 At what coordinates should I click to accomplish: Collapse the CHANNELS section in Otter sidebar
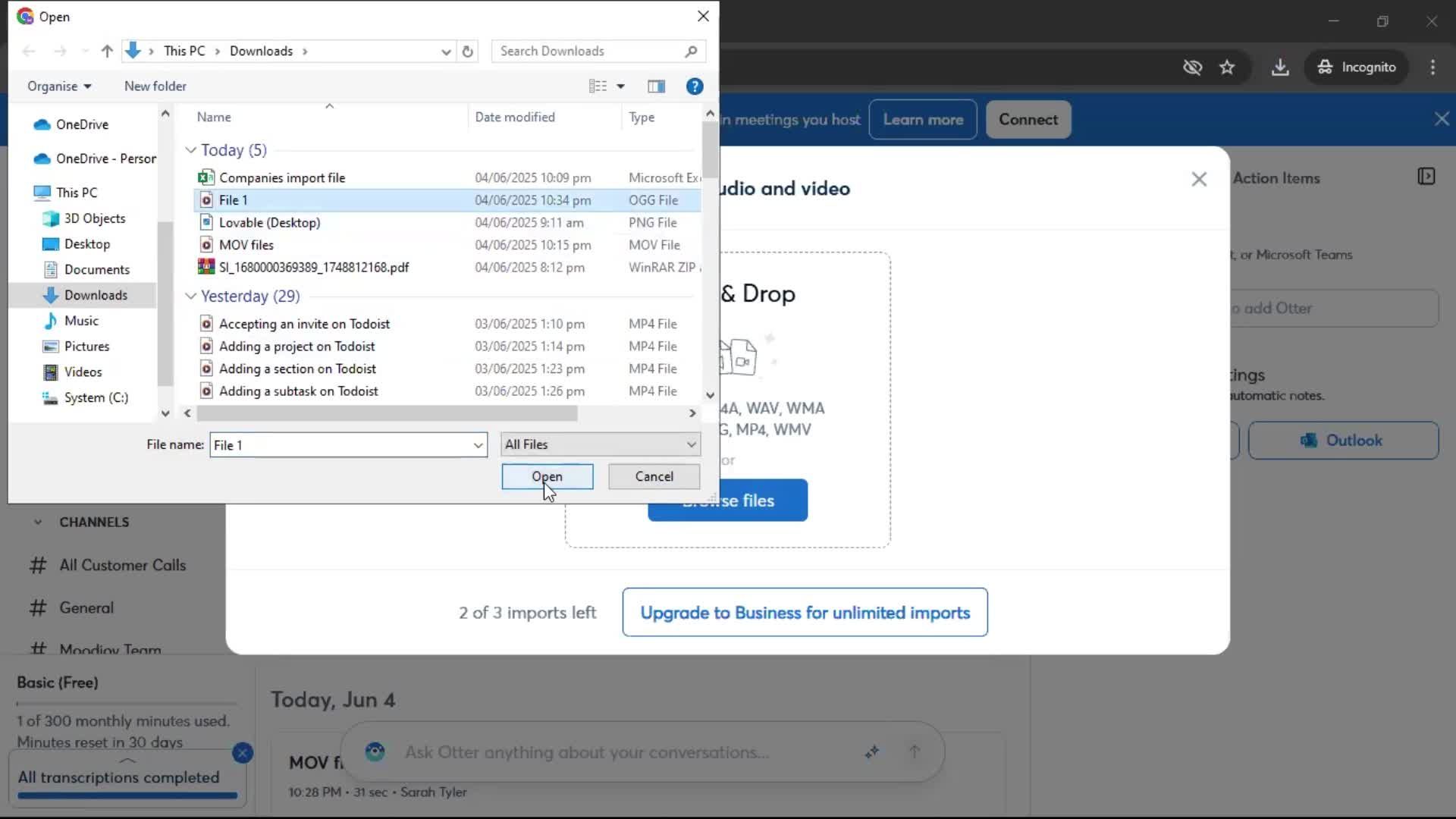tap(38, 522)
